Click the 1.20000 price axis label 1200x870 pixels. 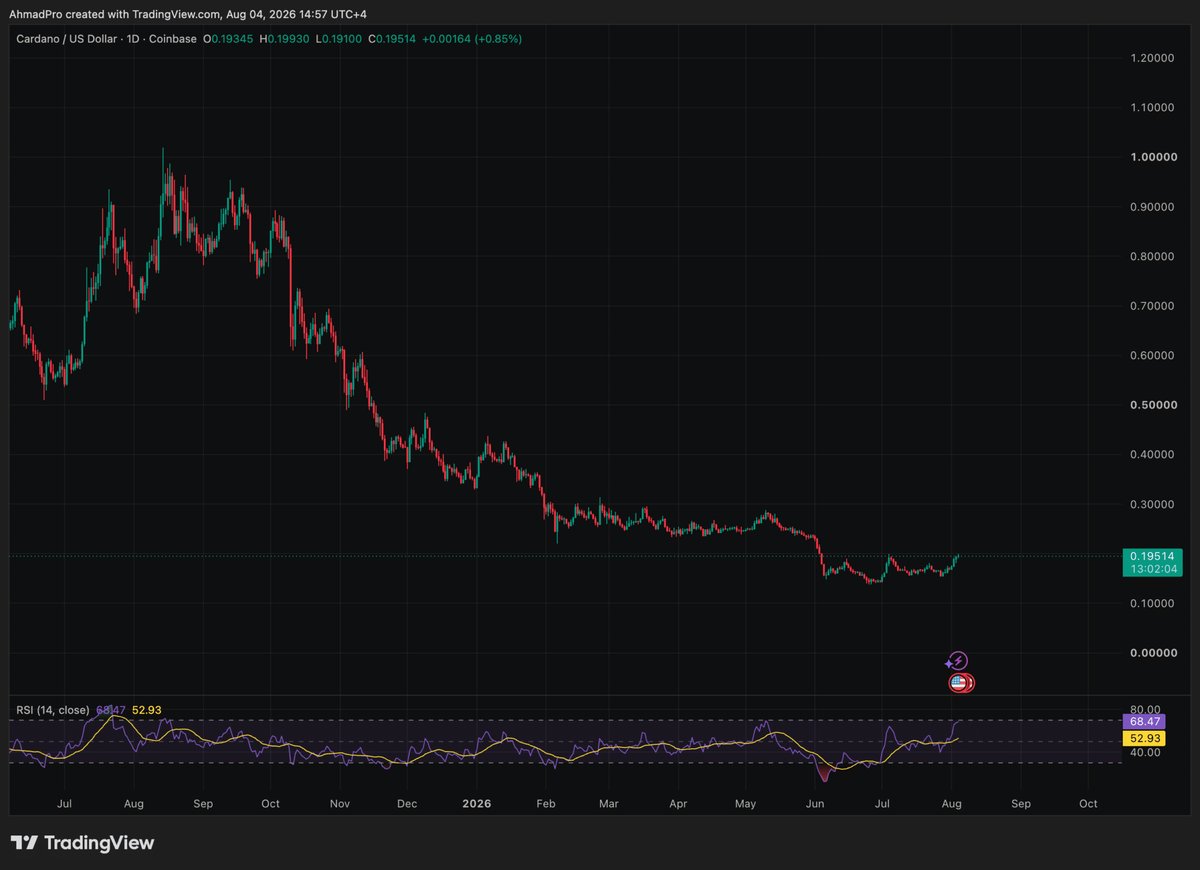(x=1152, y=58)
